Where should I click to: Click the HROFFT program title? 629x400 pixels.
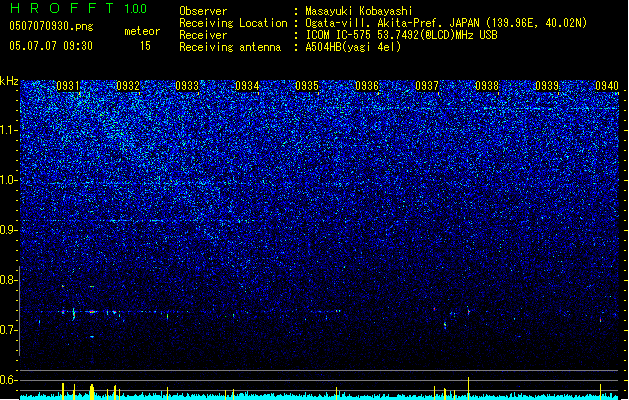click(62, 8)
